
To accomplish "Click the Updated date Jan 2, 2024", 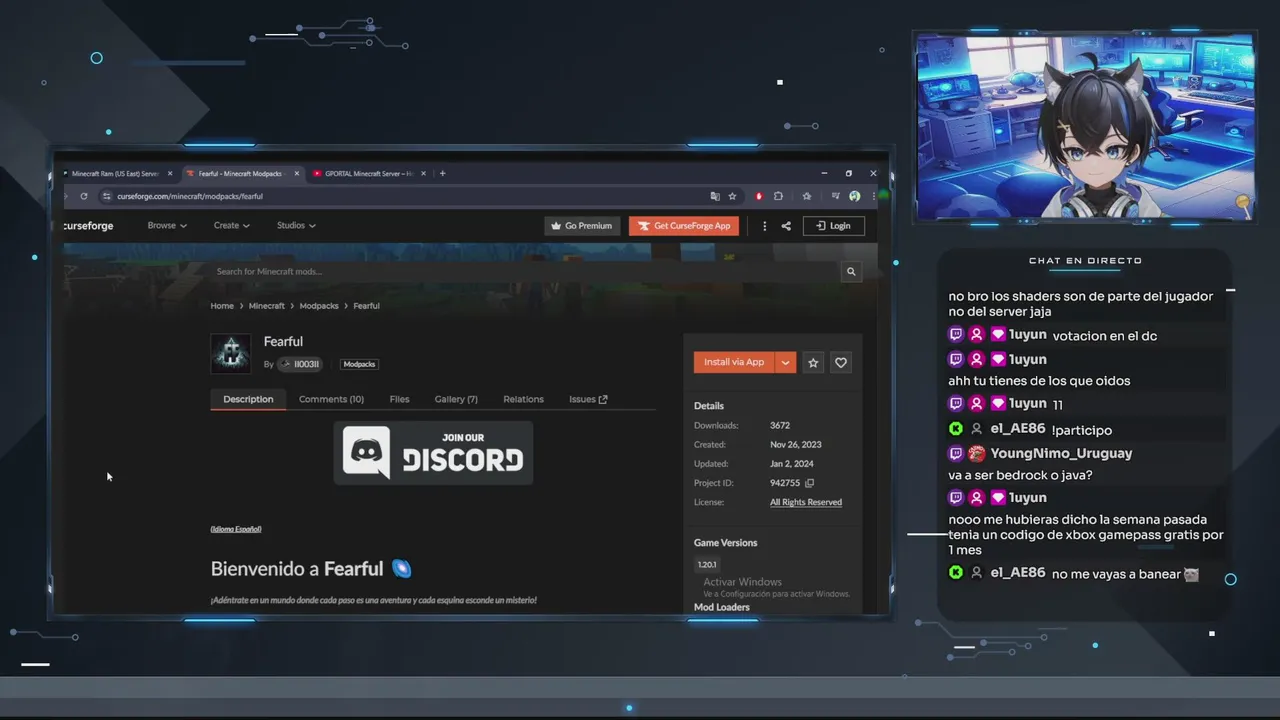I will pos(792,464).
